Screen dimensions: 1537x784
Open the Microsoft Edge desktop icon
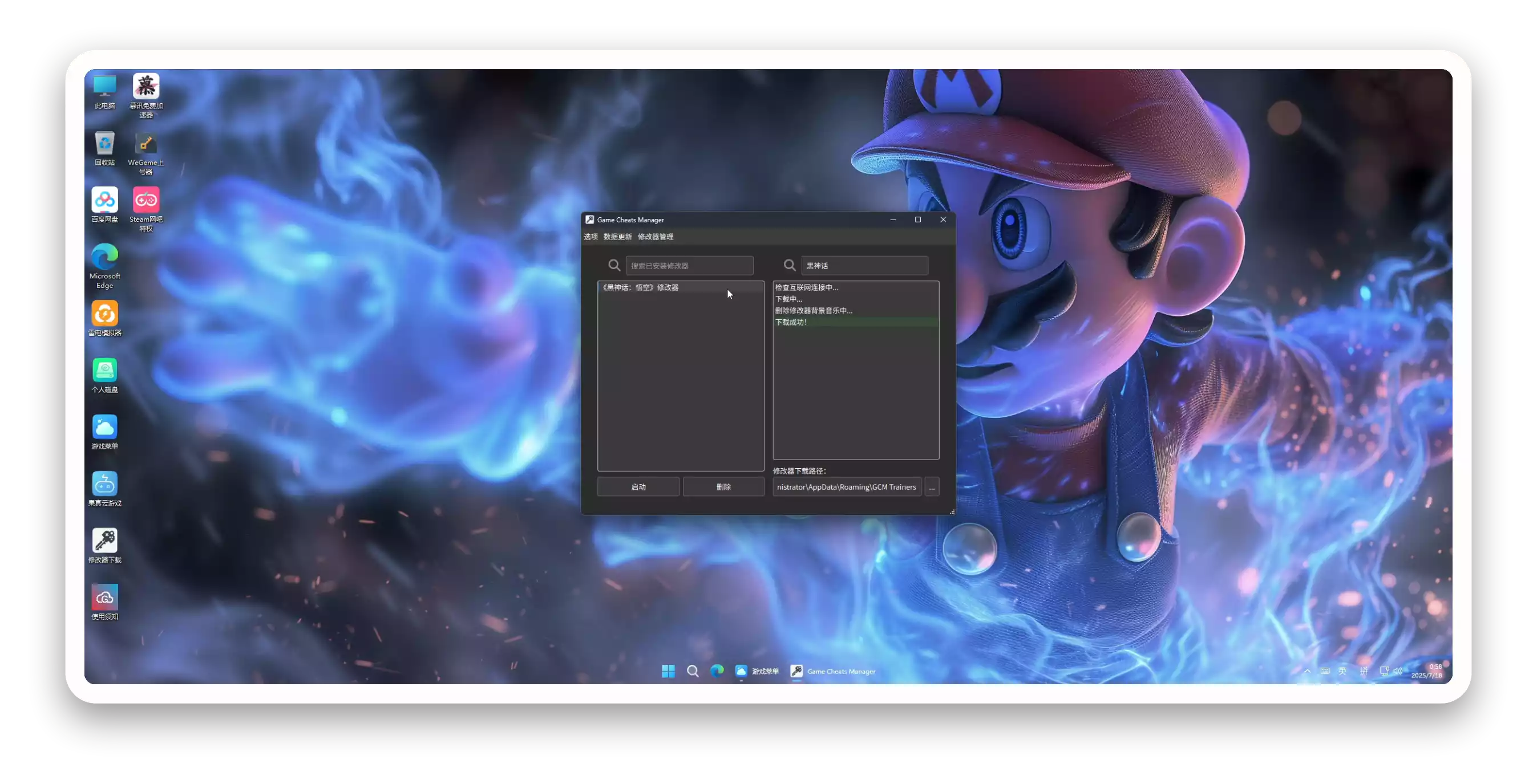point(104,266)
